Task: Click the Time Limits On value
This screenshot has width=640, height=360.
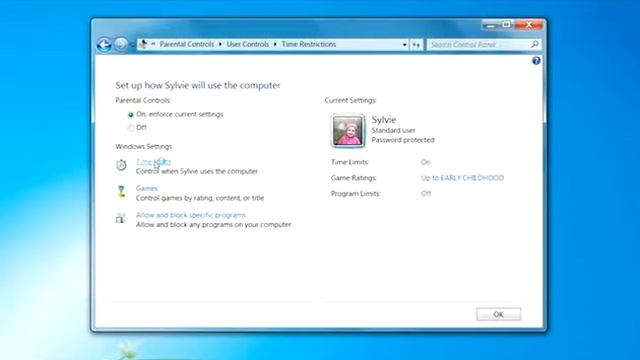Action: (426, 162)
